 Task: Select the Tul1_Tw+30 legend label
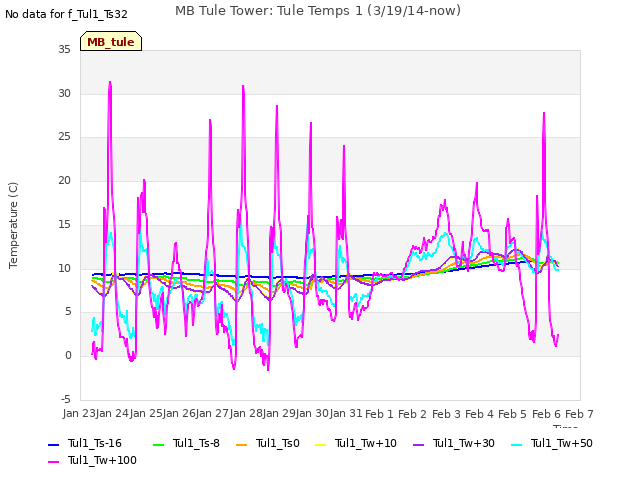[x=464, y=443]
